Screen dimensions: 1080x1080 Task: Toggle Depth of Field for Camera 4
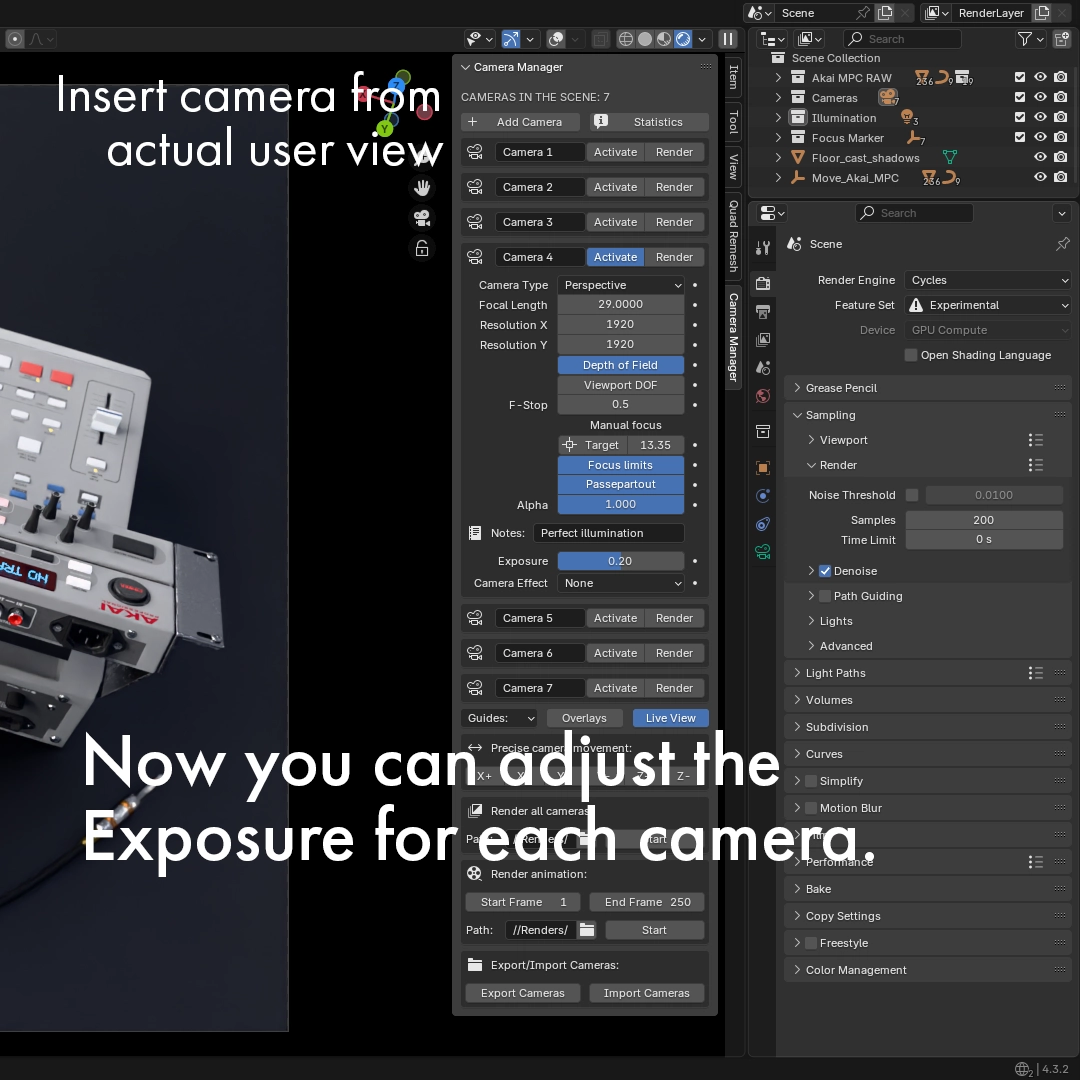tap(621, 365)
